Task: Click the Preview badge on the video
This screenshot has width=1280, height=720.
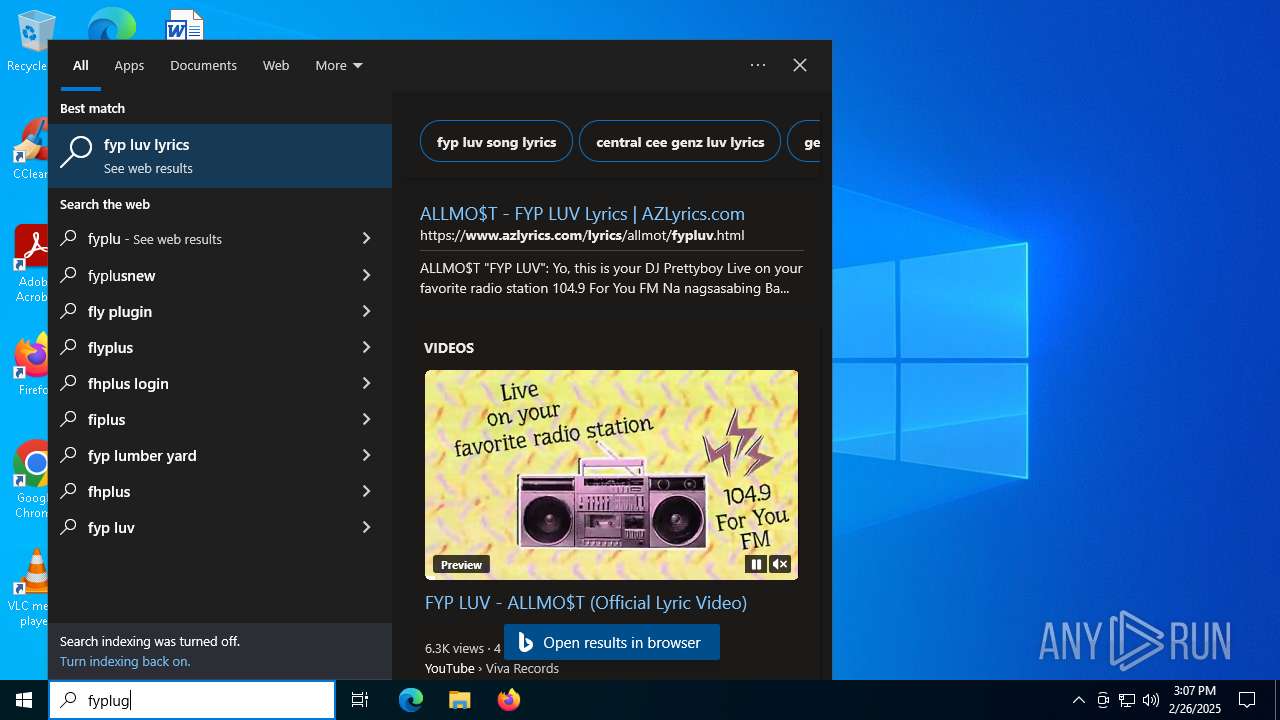Action: pos(461,565)
